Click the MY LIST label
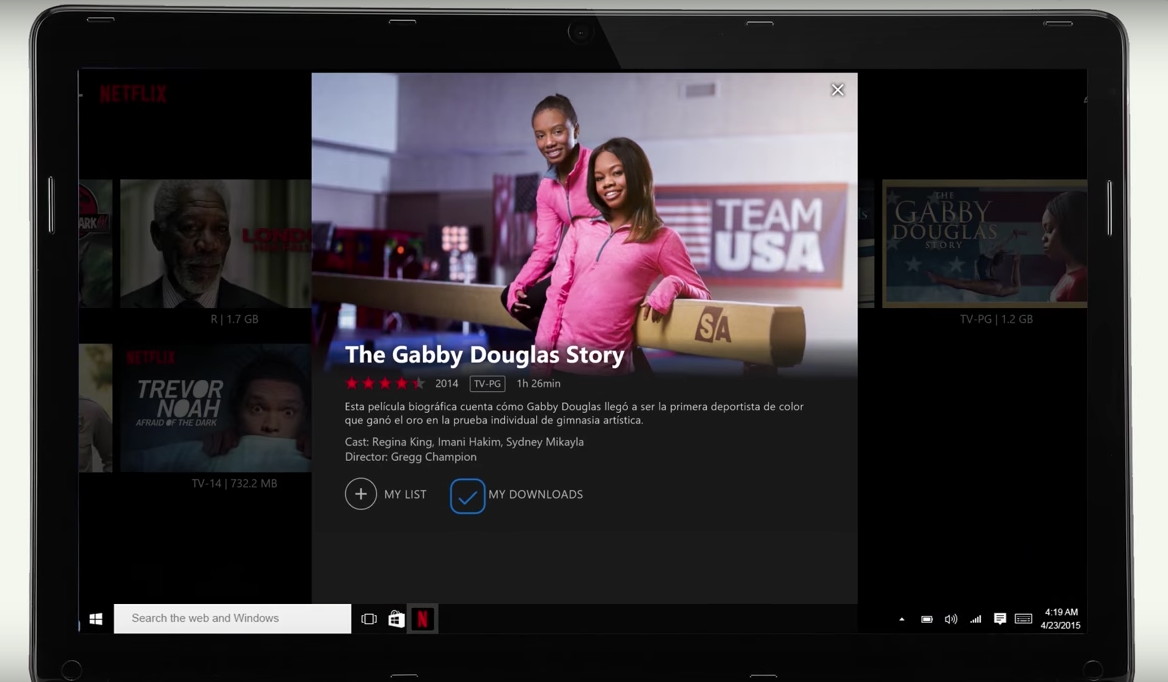This screenshot has width=1168, height=682. (x=405, y=495)
